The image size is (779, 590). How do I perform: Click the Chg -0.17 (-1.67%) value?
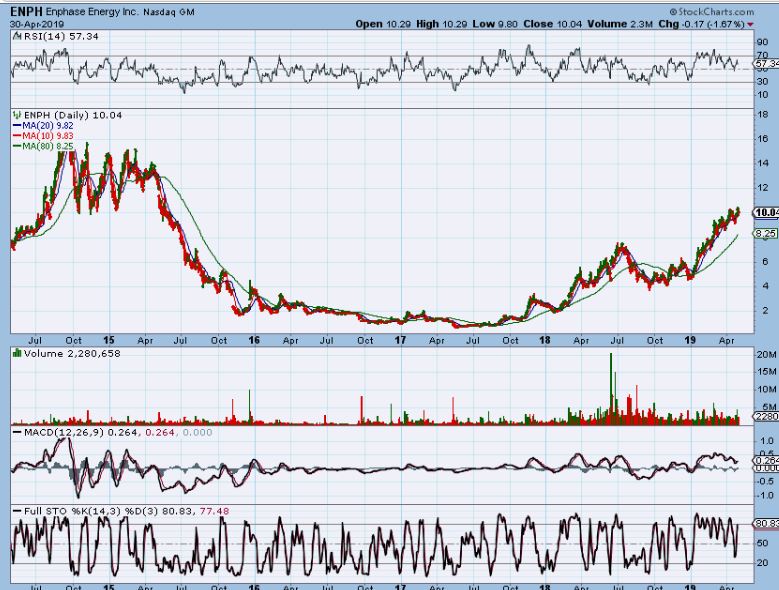click(x=701, y=24)
